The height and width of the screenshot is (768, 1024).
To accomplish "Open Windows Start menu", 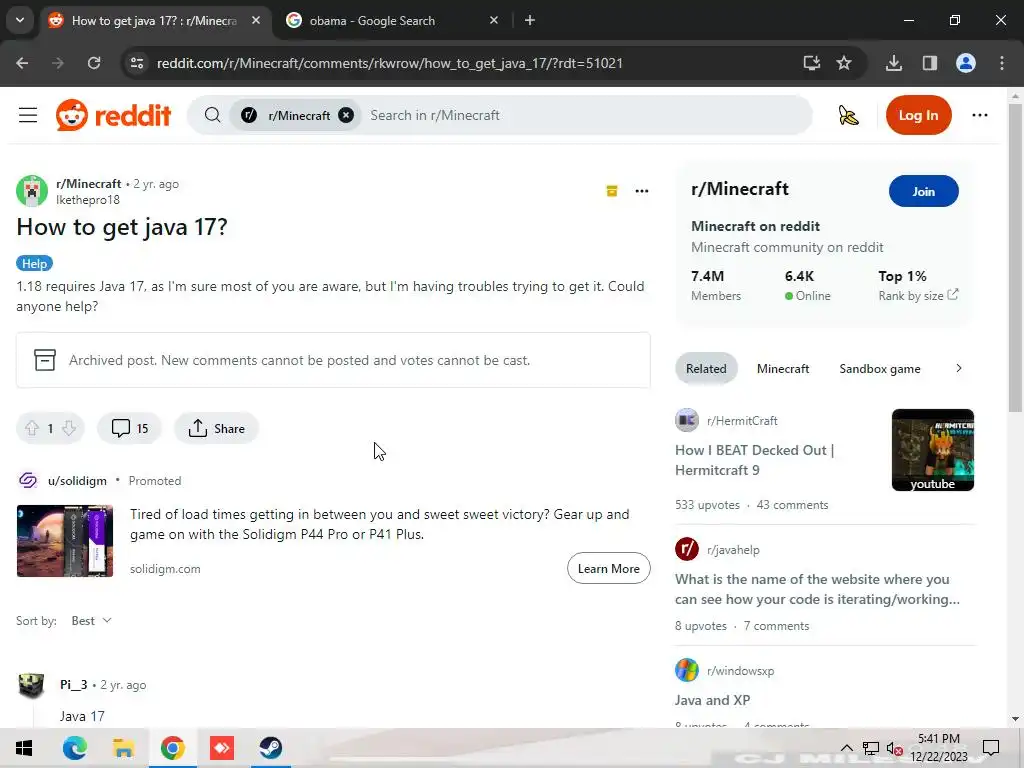I will (x=24, y=748).
